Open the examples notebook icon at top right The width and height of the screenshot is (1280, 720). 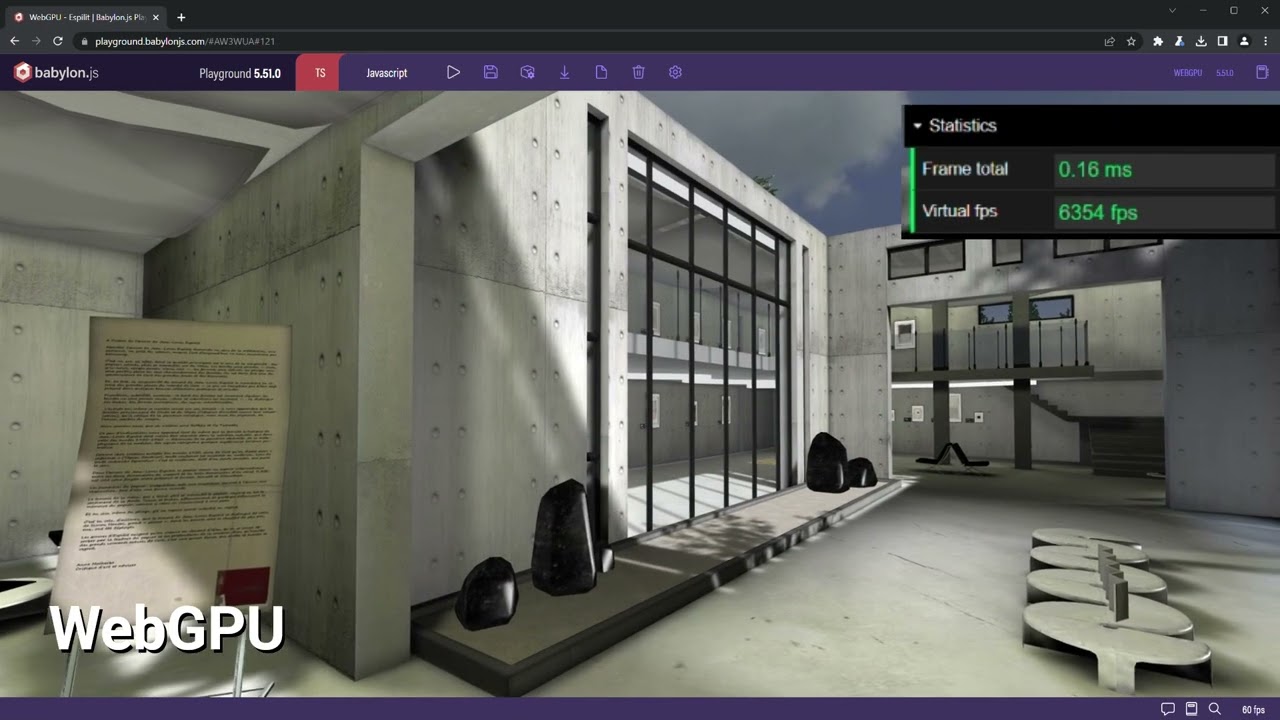(1262, 73)
